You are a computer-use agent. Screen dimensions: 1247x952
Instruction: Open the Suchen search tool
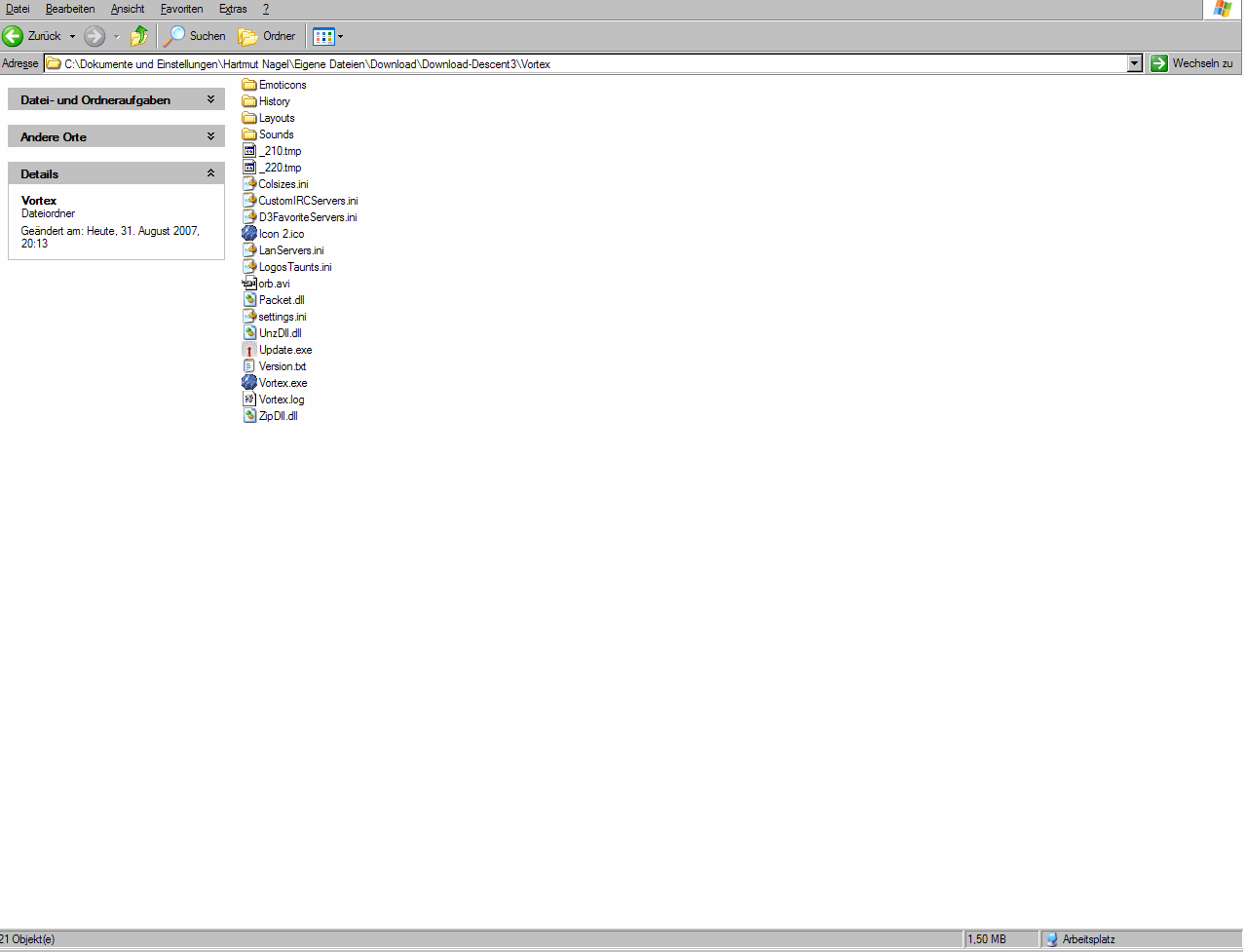195,36
